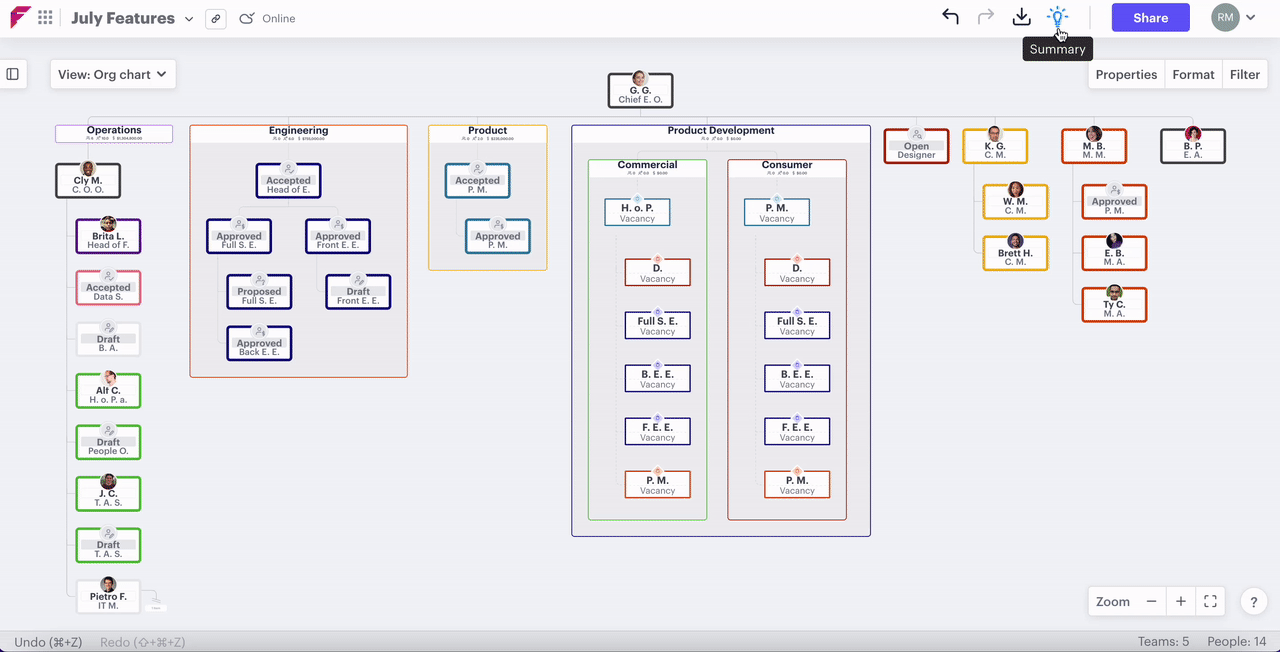The height and width of the screenshot is (652, 1280).
Task: Open the apps grid icon
Action: click(x=45, y=18)
